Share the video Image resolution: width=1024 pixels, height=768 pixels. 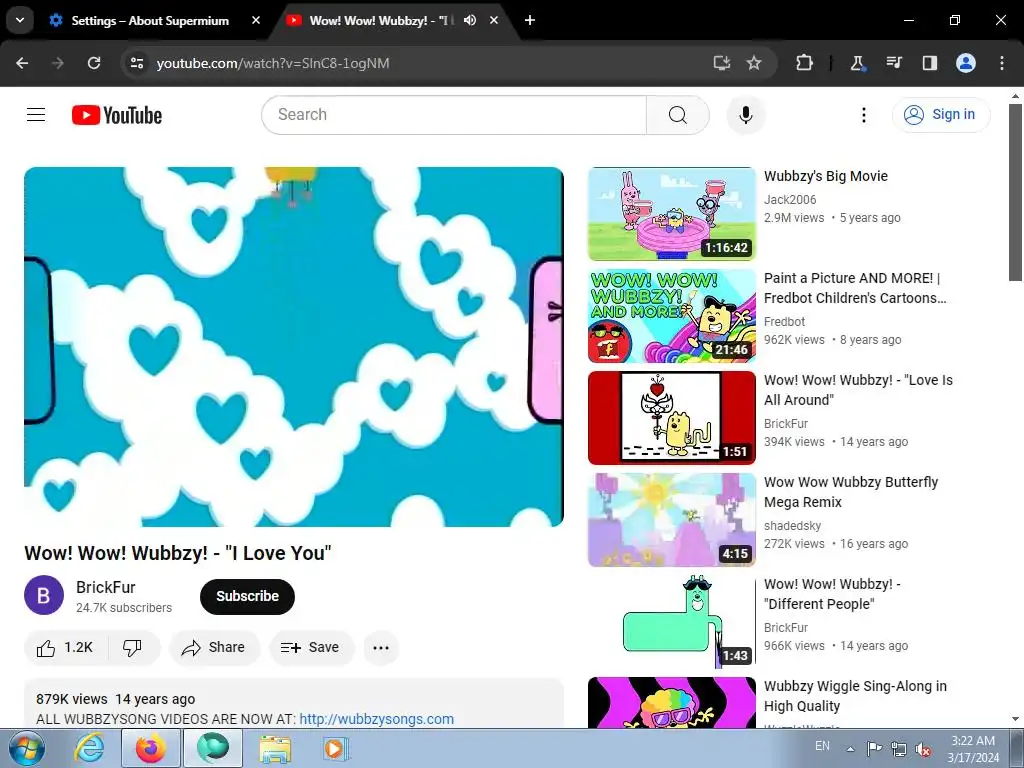tap(214, 647)
